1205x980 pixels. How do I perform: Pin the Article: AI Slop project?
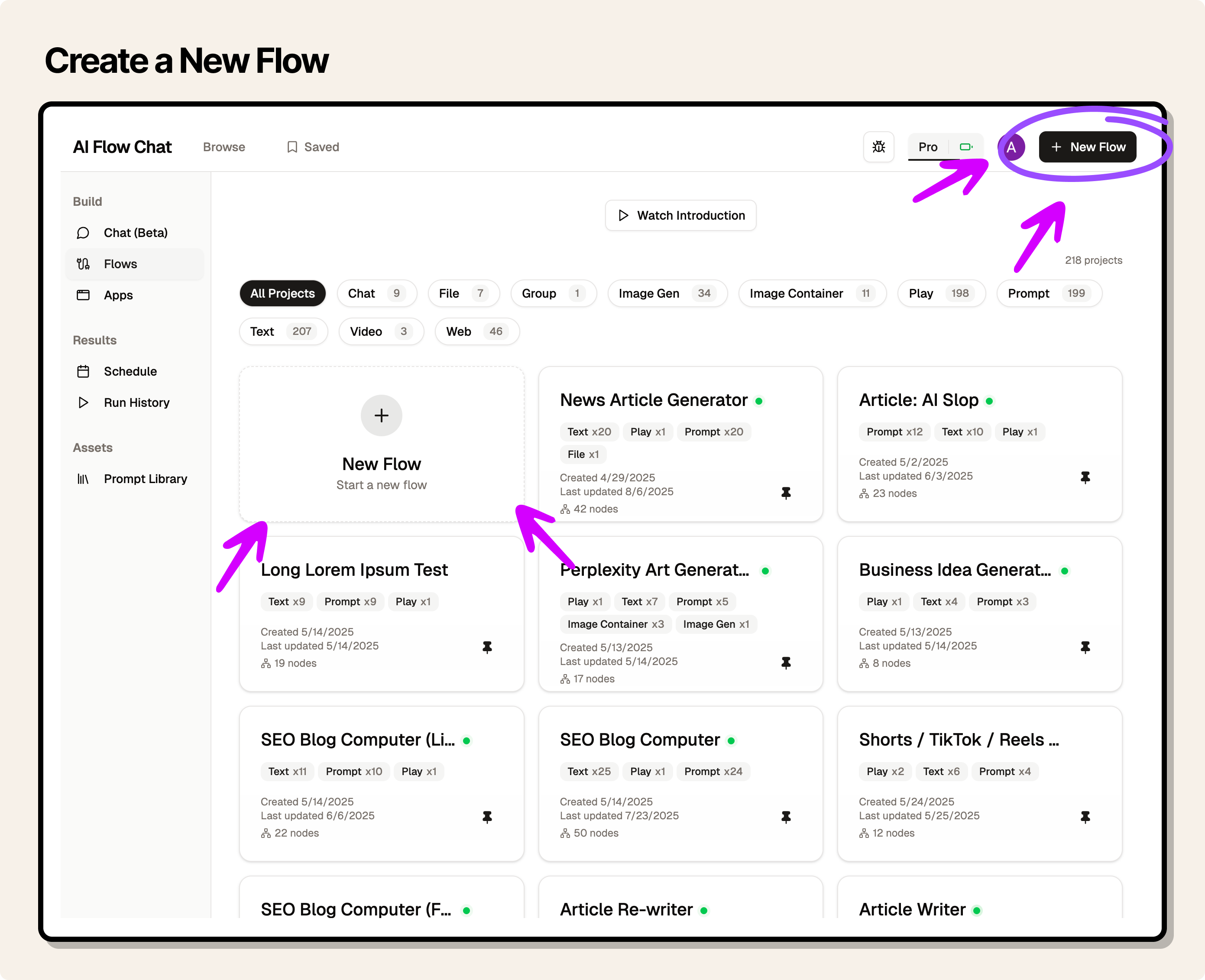tap(1085, 477)
